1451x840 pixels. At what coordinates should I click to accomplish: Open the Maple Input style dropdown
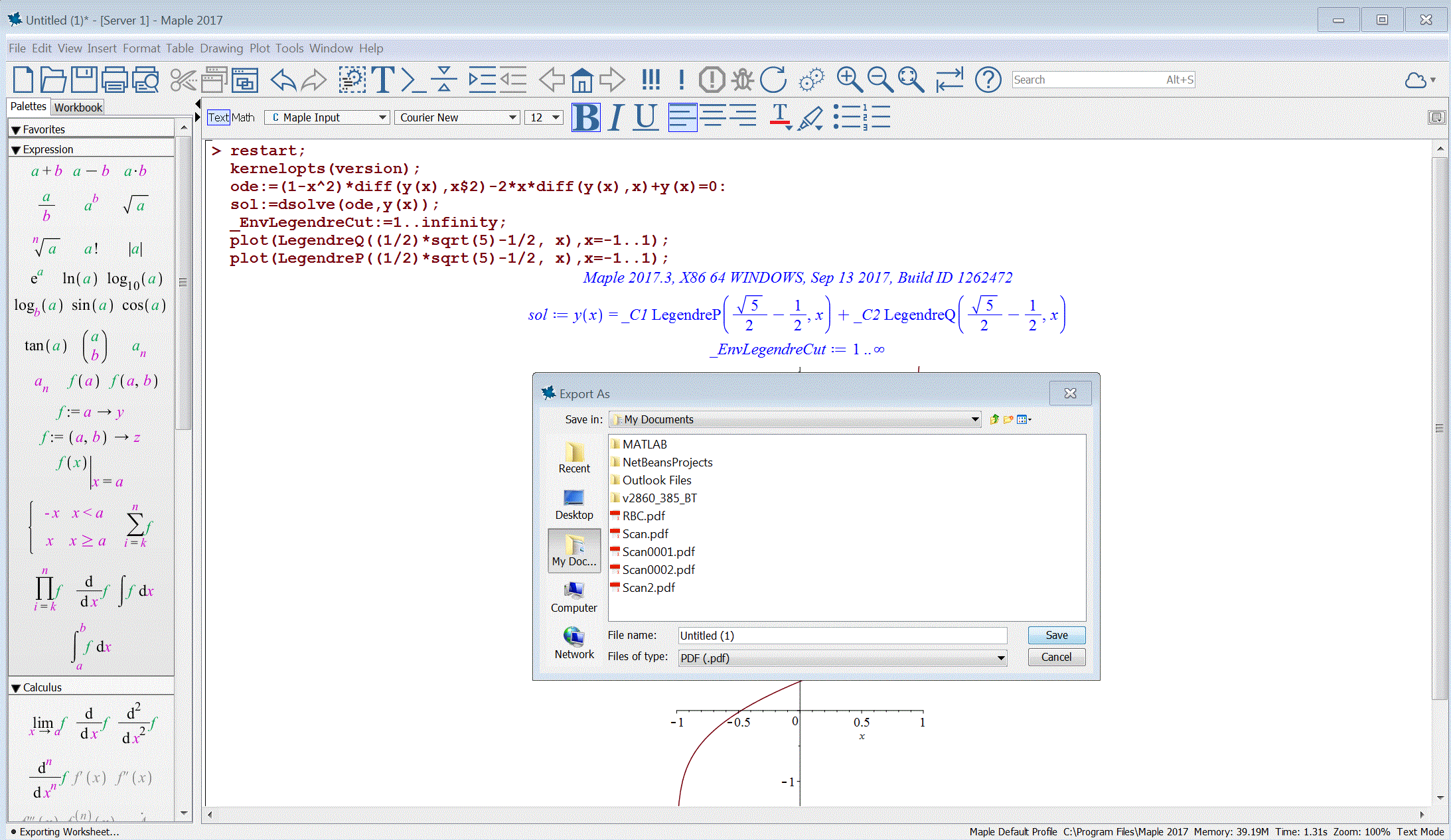tap(327, 117)
